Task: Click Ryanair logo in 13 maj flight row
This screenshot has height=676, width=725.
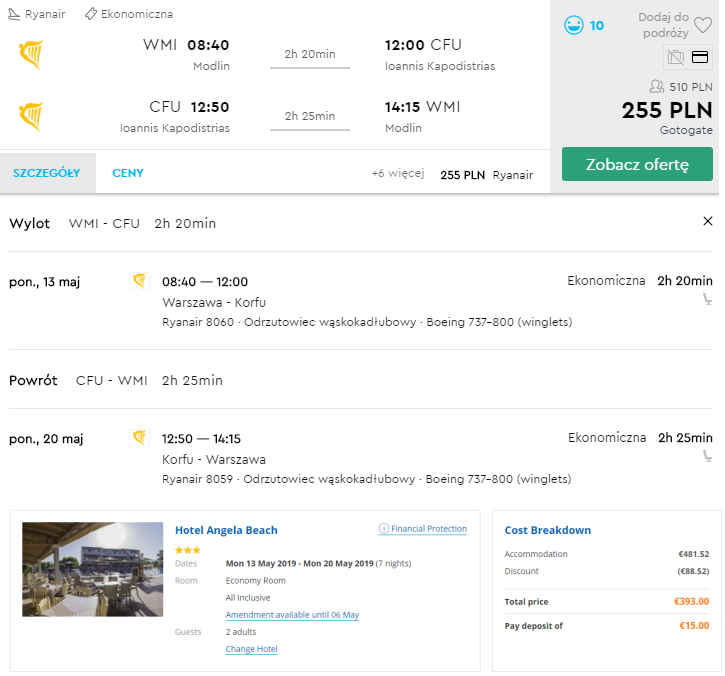Action: coord(139,281)
